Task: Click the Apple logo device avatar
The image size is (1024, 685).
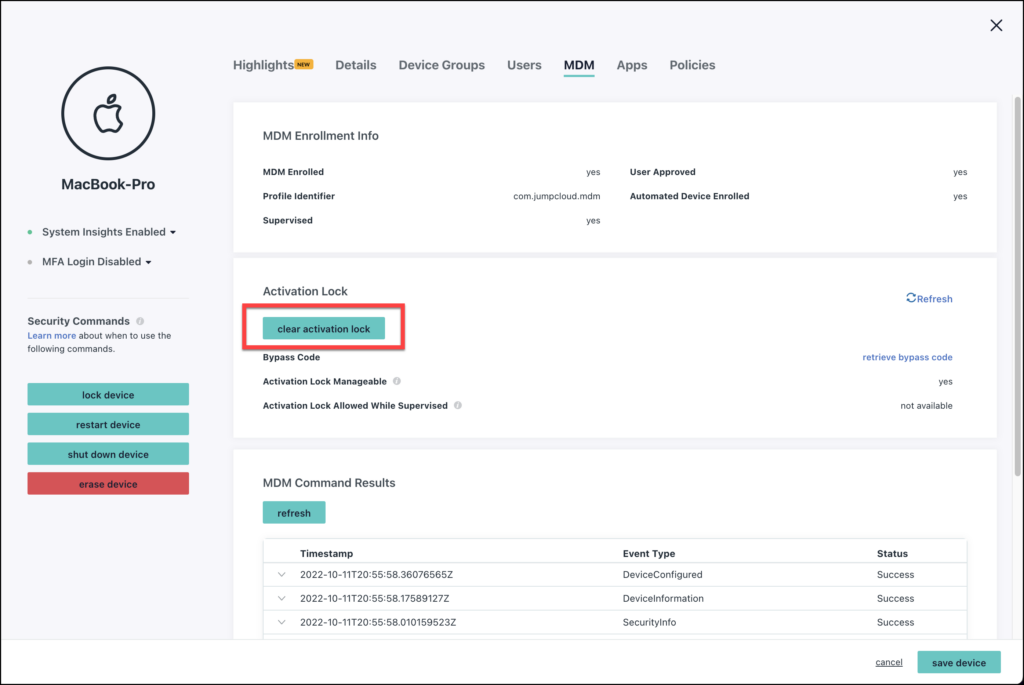Action: pyautogui.click(x=107, y=113)
